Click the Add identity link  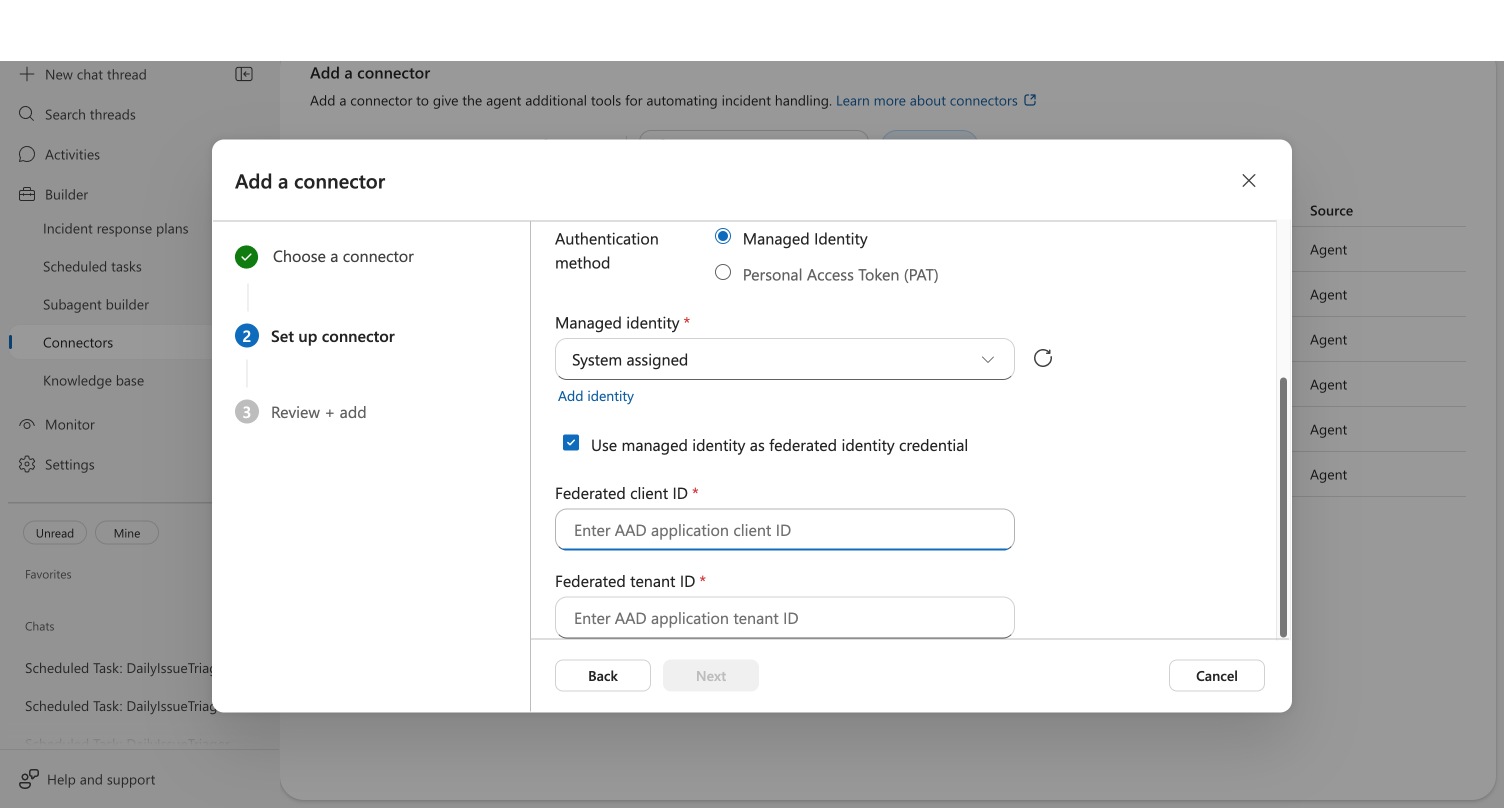[x=596, y=396]
